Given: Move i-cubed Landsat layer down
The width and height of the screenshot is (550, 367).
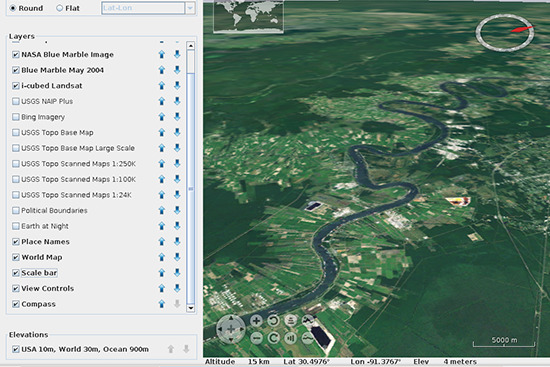Looking at the screenshot, I should point(177,86).
